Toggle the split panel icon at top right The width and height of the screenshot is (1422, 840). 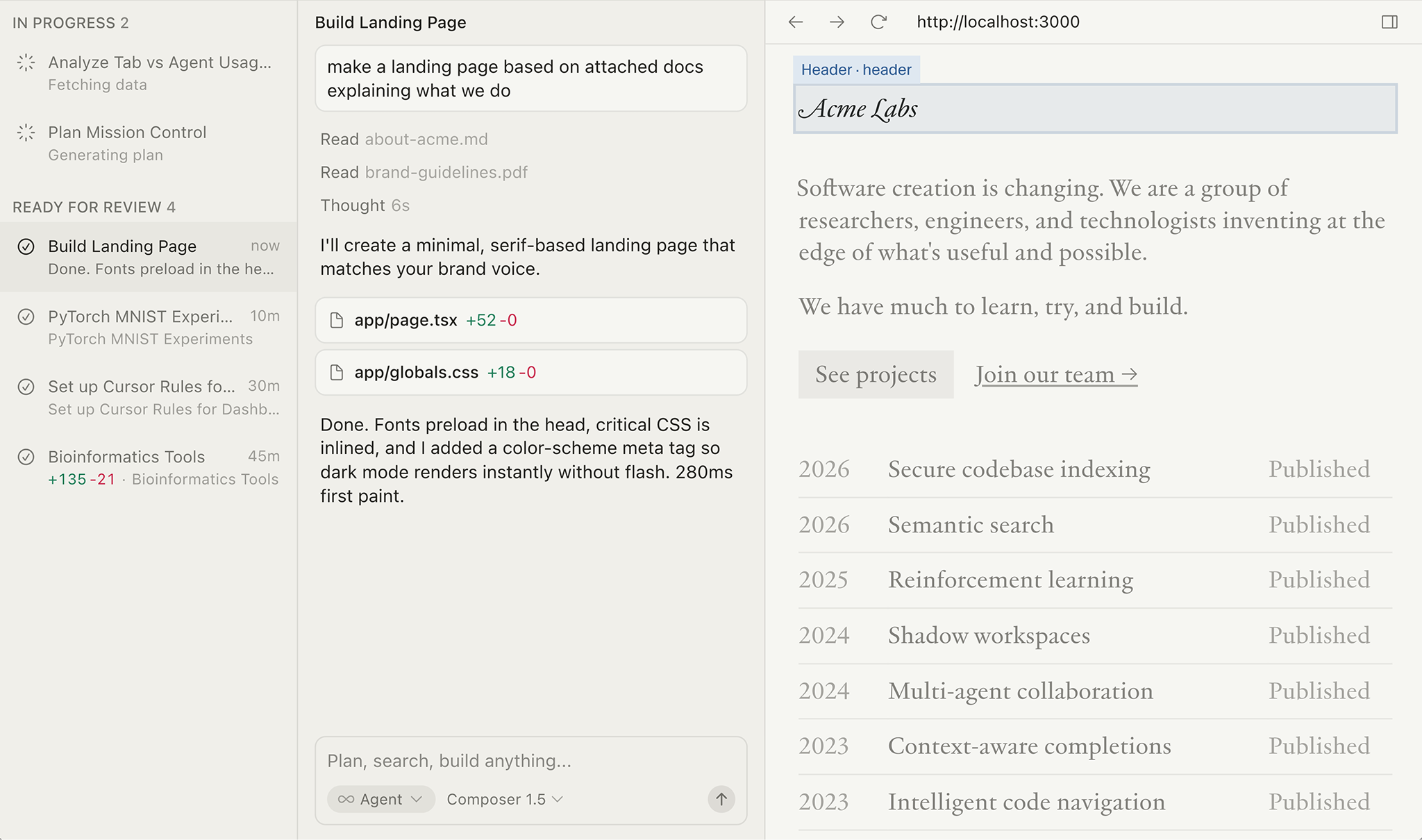click(x=1389, y=22)
